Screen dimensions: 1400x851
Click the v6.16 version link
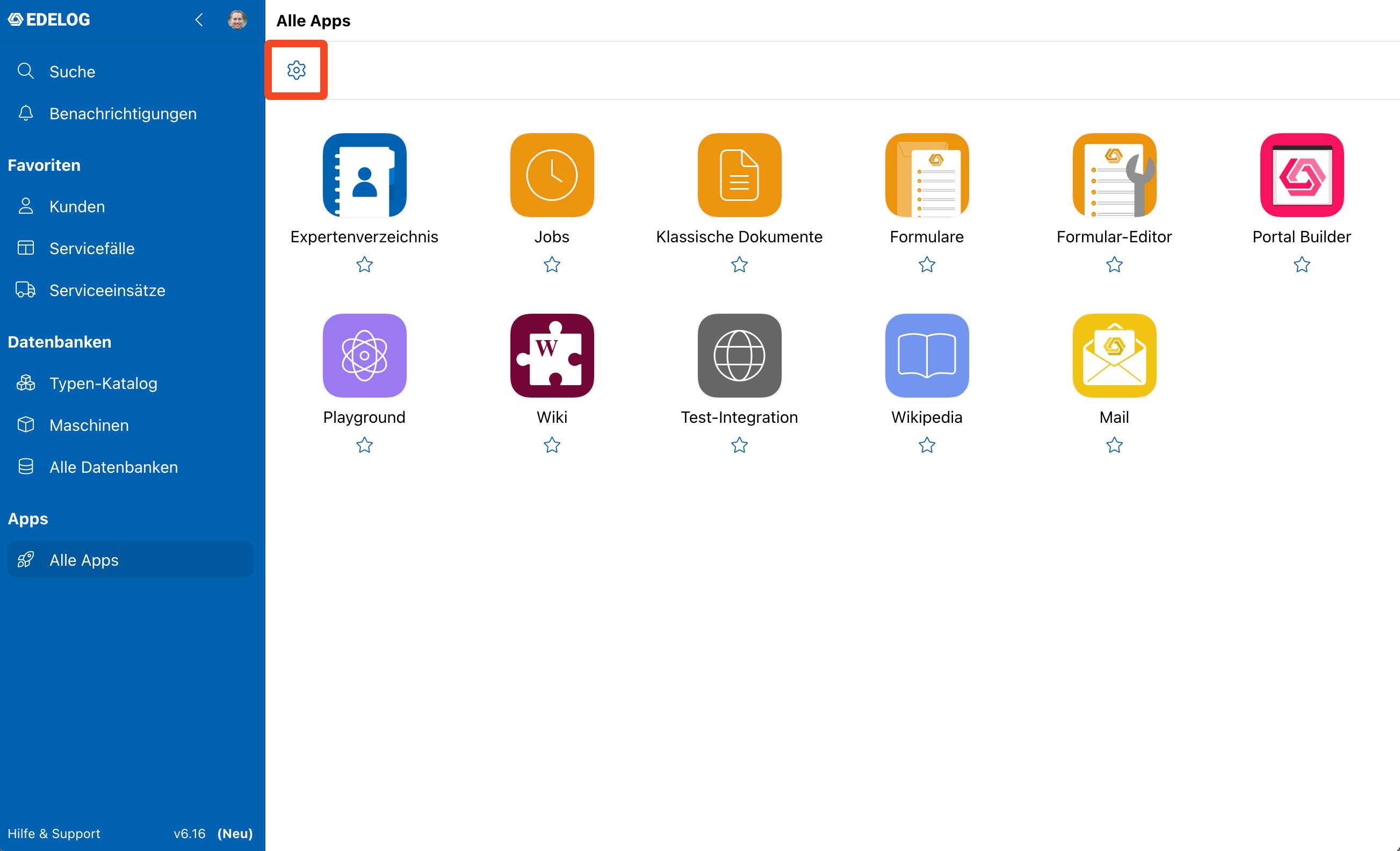(189, 833)
